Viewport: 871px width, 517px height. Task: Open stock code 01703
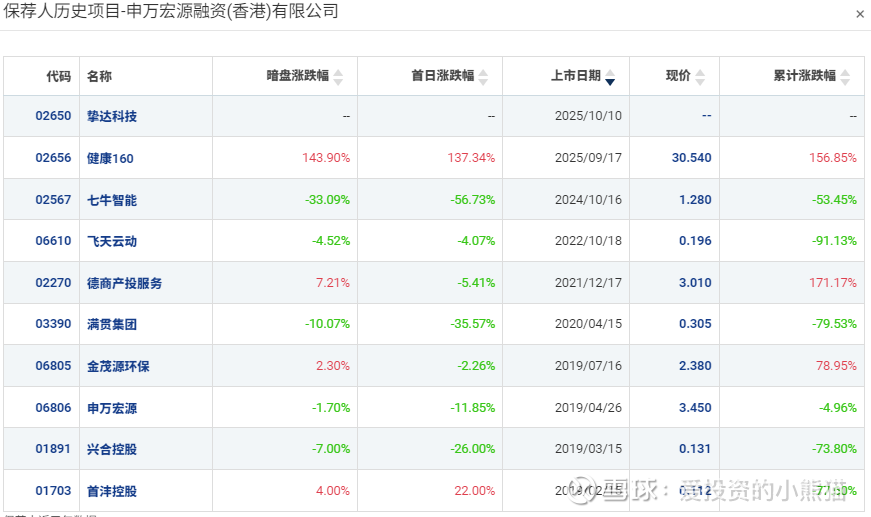point(53,491)
